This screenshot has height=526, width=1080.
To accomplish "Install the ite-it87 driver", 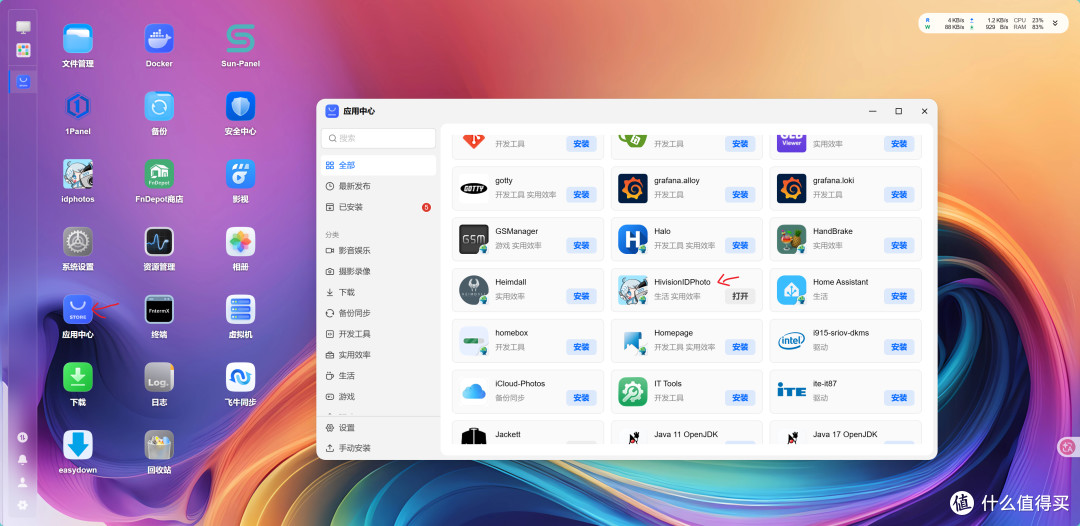I will coord(899,398).
